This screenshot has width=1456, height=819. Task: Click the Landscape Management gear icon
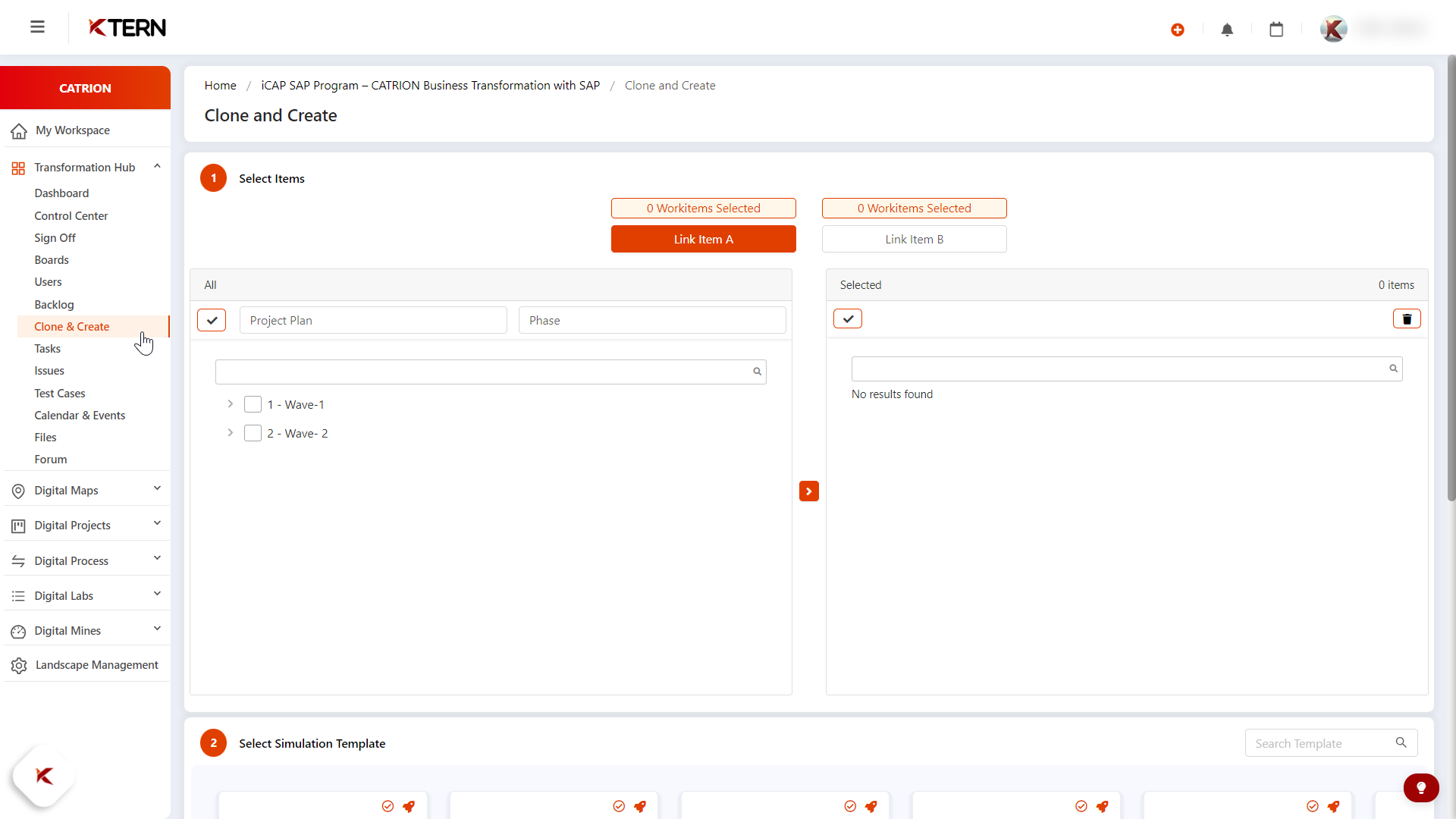(19, 666)
